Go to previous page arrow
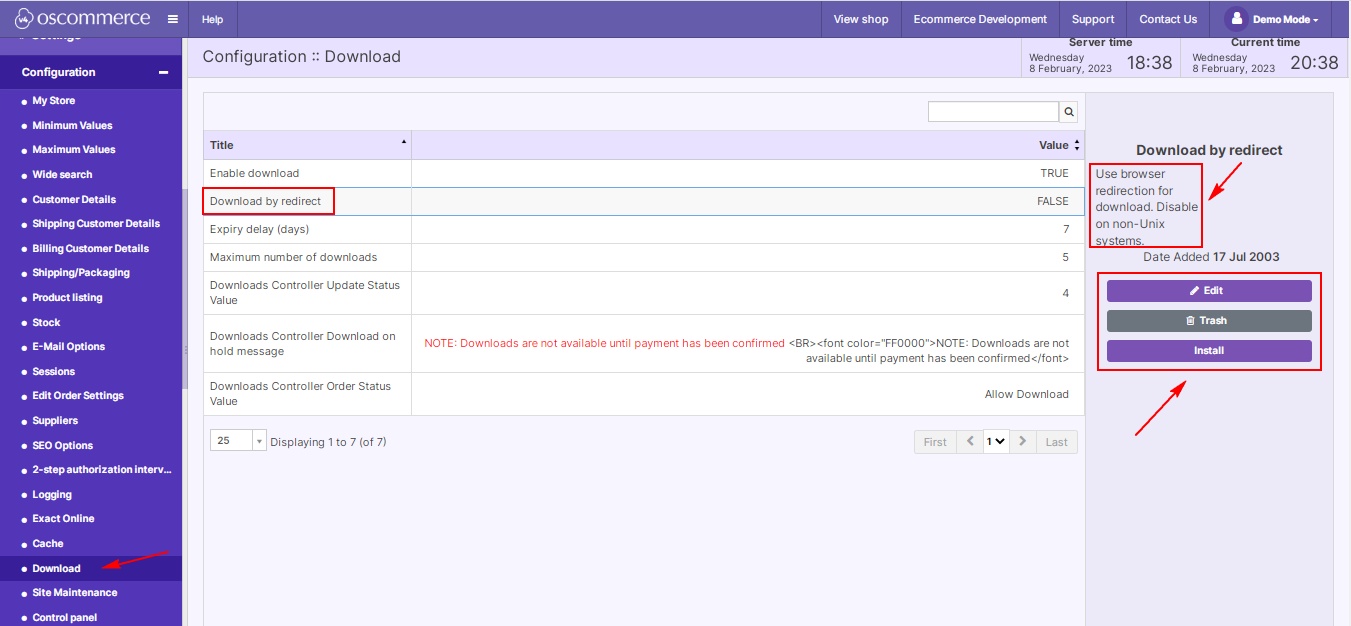 970,442
